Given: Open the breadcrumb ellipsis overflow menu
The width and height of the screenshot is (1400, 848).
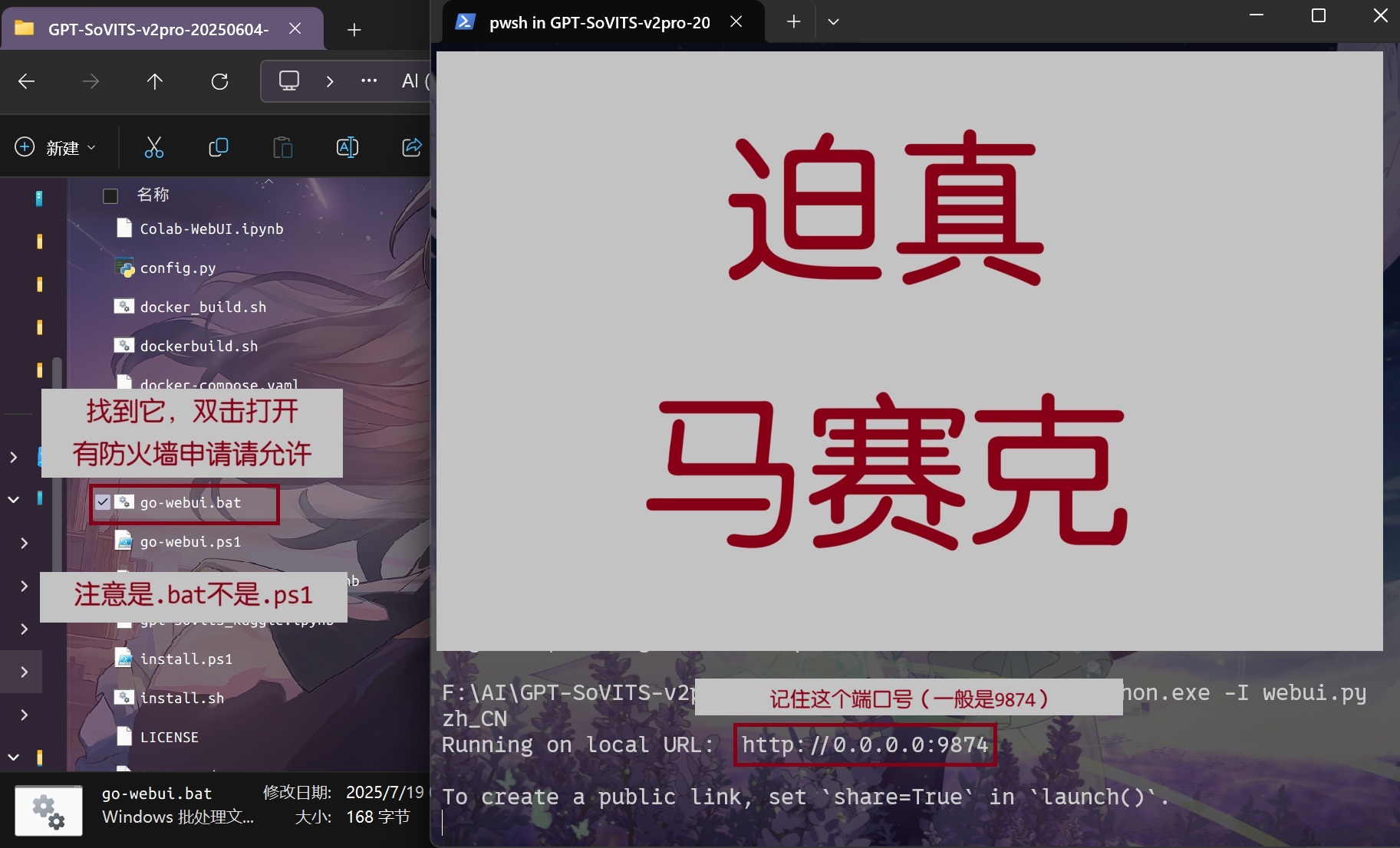Looking at the screenshot, I should [x=369, y=81].
